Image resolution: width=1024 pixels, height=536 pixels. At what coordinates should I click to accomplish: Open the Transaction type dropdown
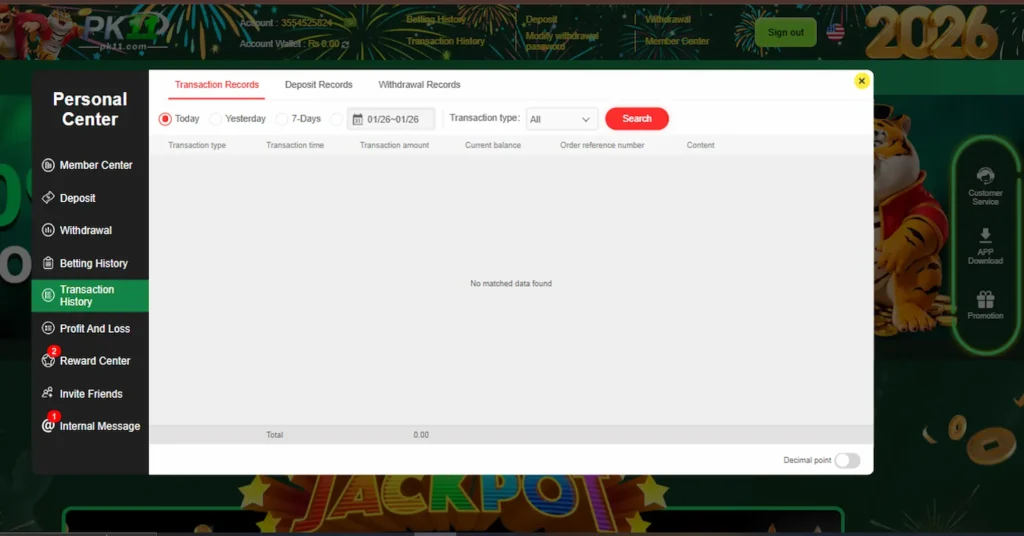coord(561,119)
